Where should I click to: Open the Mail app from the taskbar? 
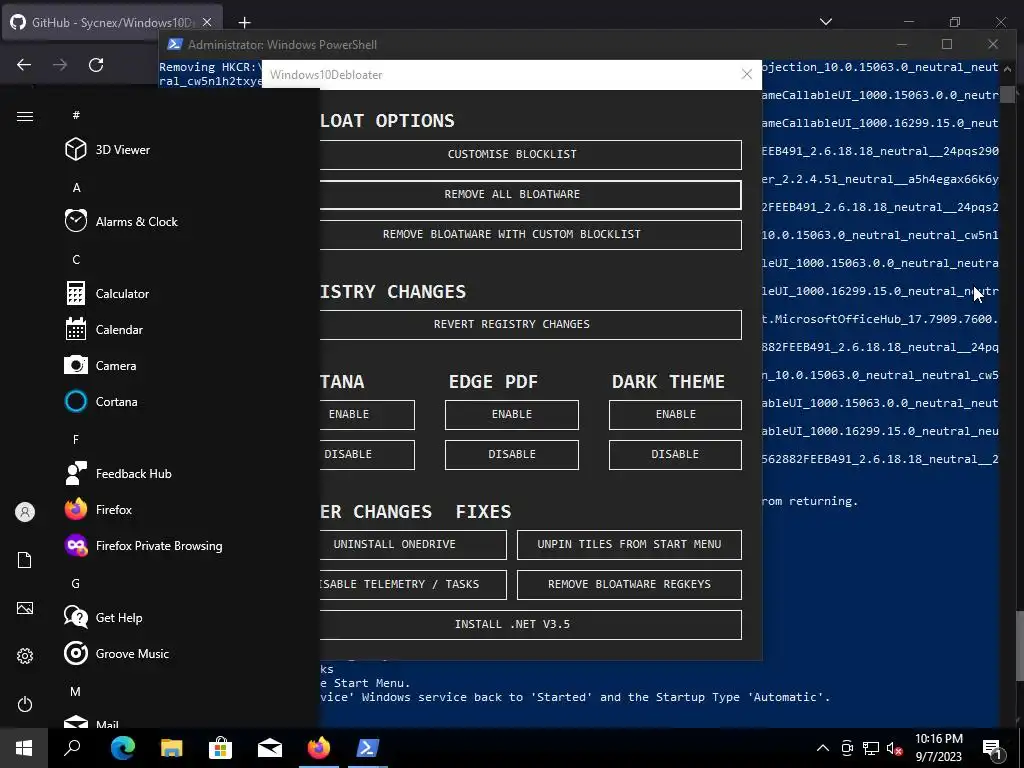pyautogui.click(x=270, y=748)
